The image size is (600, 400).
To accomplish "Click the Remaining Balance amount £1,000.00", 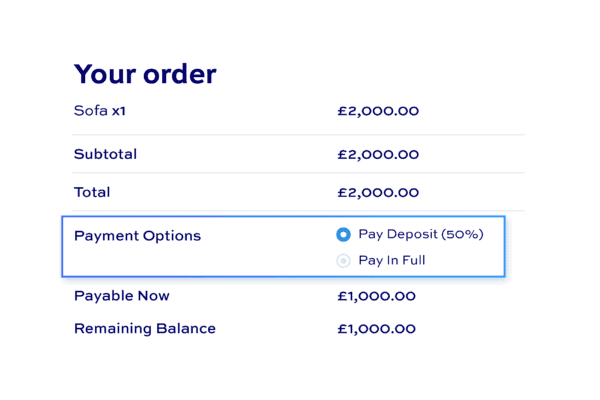I will click(x=377, y=329).
